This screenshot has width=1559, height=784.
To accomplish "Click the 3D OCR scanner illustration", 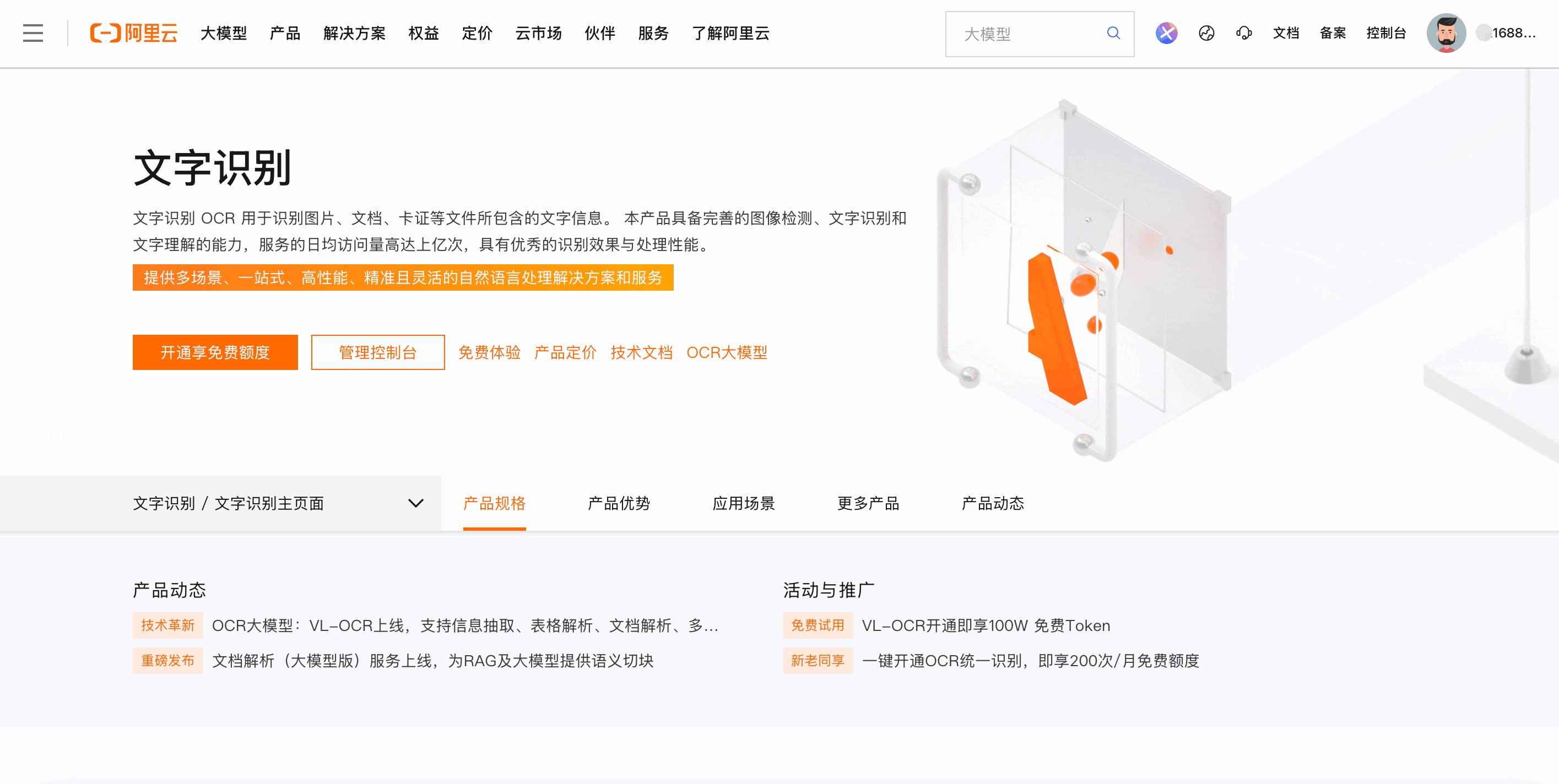I will pyautogui.click(x=1083, y=281).
